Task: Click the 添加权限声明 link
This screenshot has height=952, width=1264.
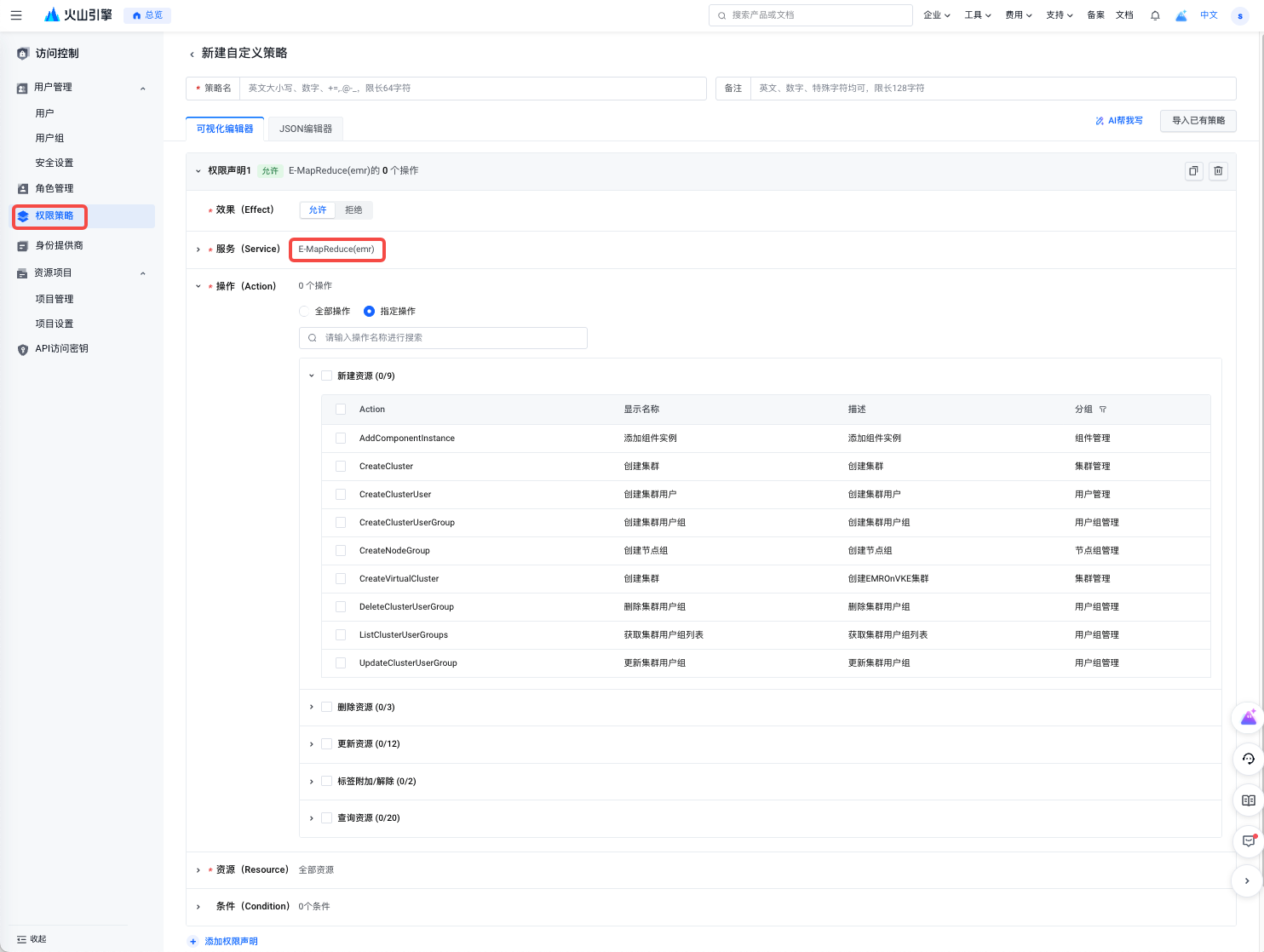Action: point(230,941)
